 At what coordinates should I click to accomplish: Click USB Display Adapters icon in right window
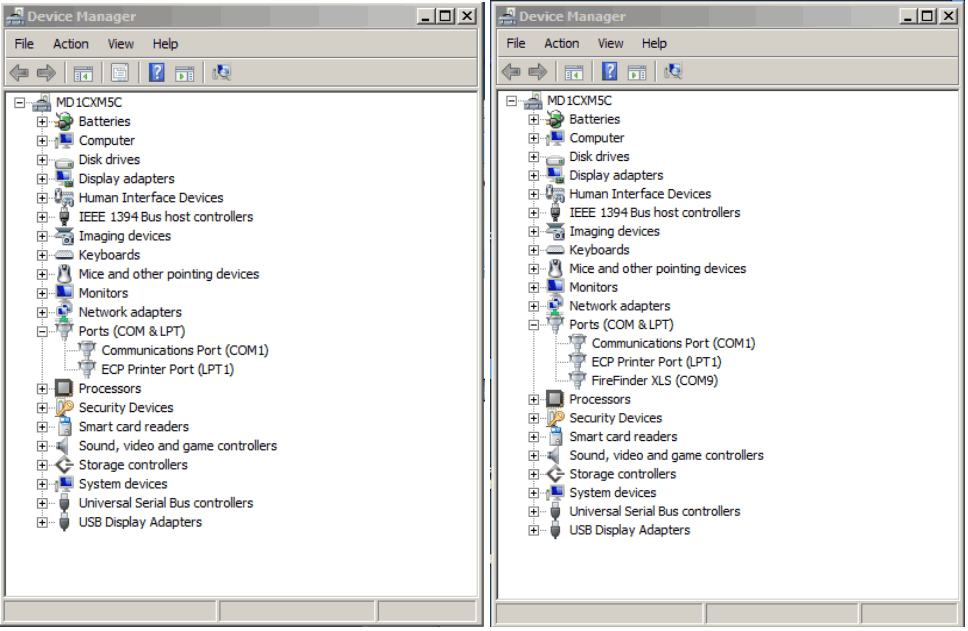[556, 530]
